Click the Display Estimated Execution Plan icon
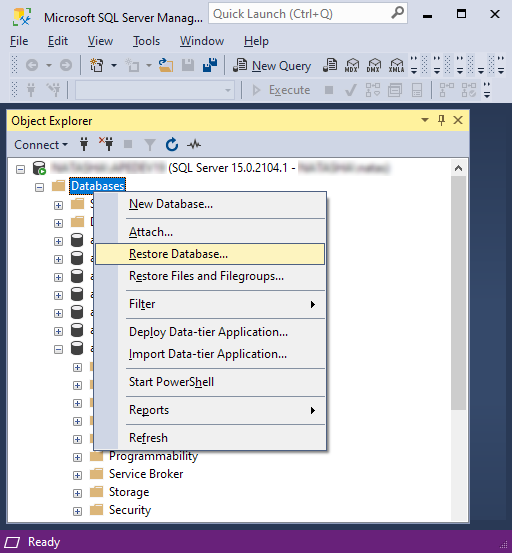This screenshot has width=512, height=553. coord(373,90)
